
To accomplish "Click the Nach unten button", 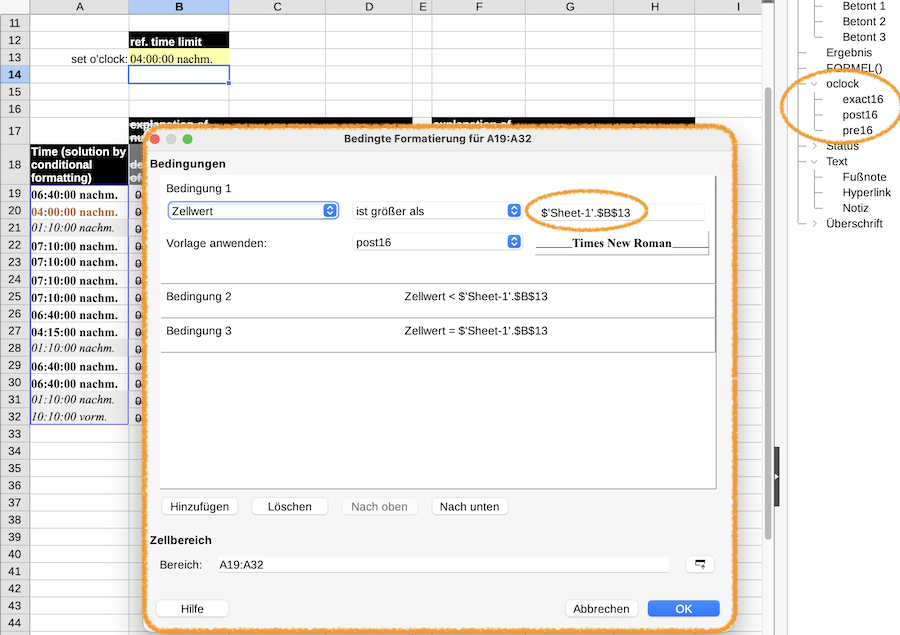I will coord(470,506).
